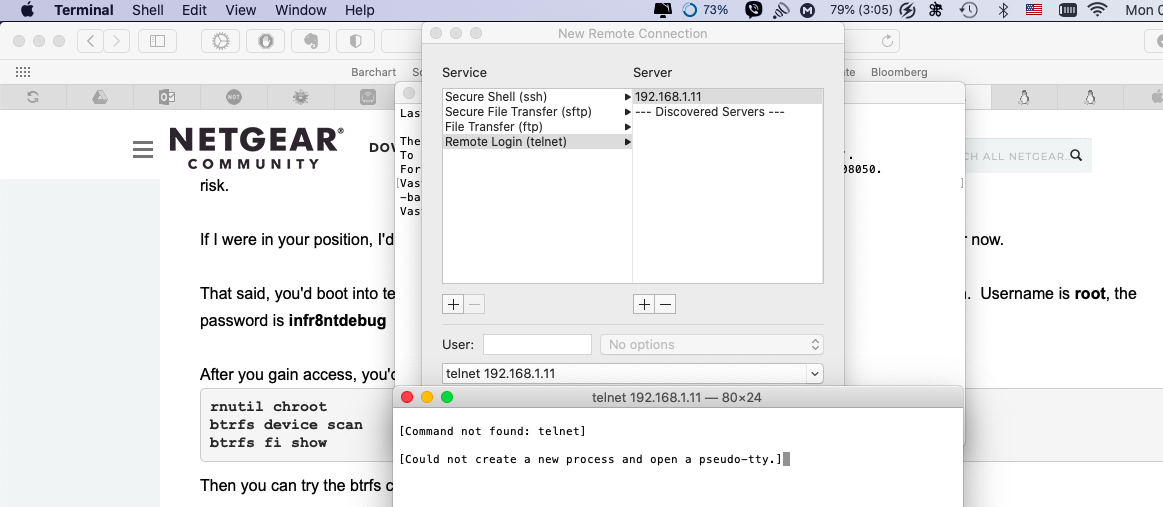
Task: Click the User text field
Action: (537, 344)
